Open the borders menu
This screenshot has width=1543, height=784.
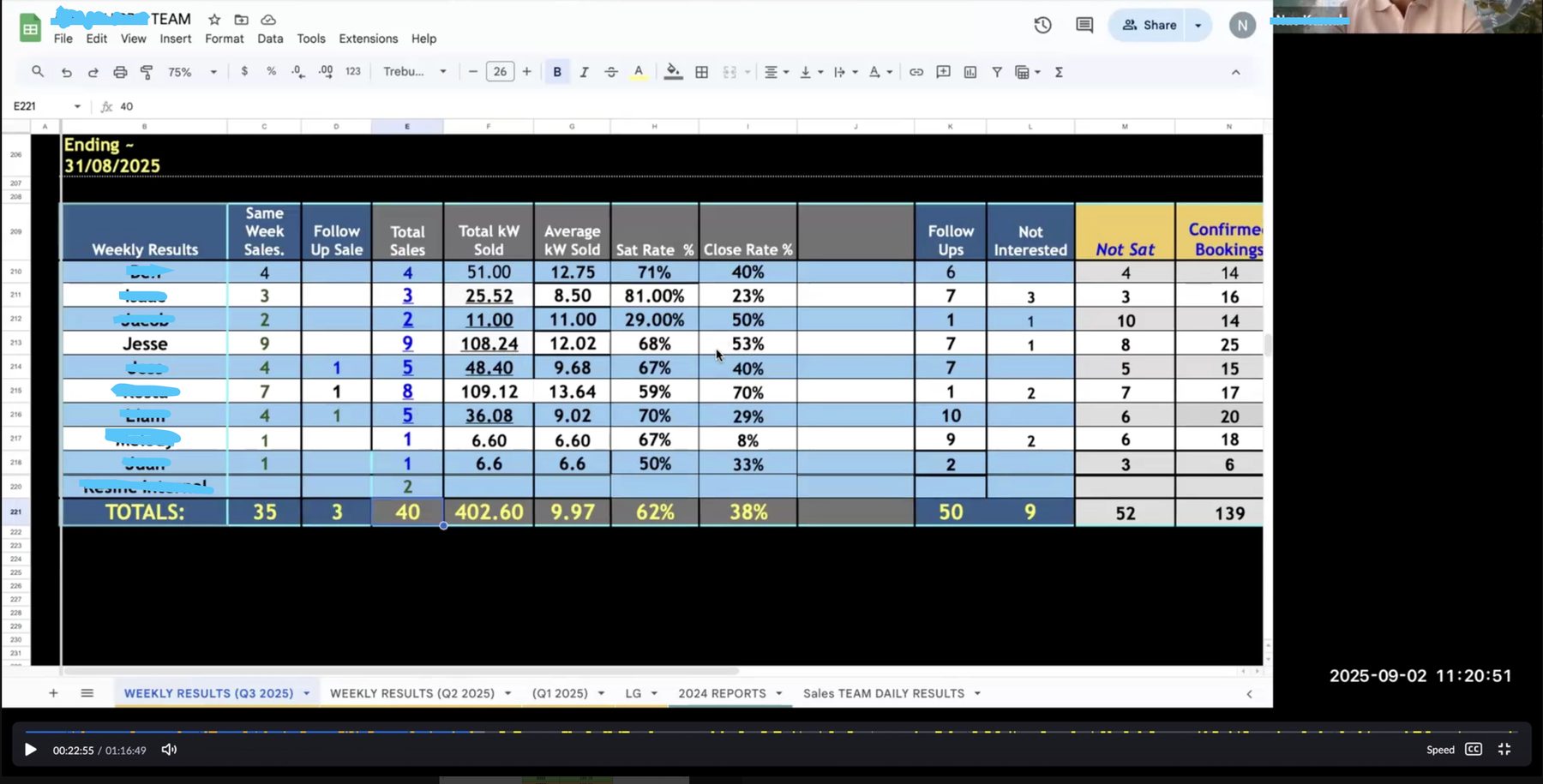tap(702, 72)
